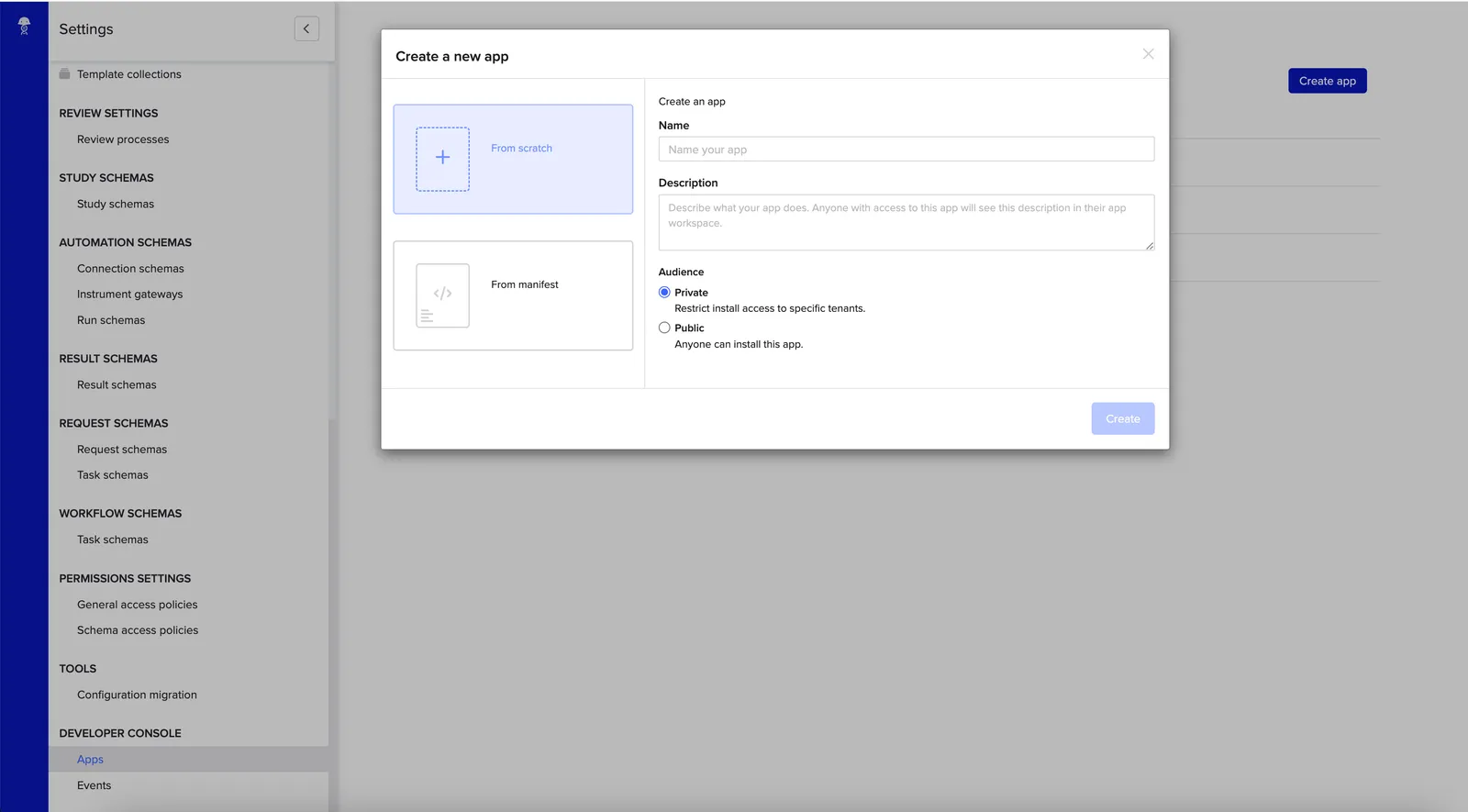Click the code file icon for From manifest
Image resolution: width=1468 pixels, height=812 pixels.
click(442, 295)
